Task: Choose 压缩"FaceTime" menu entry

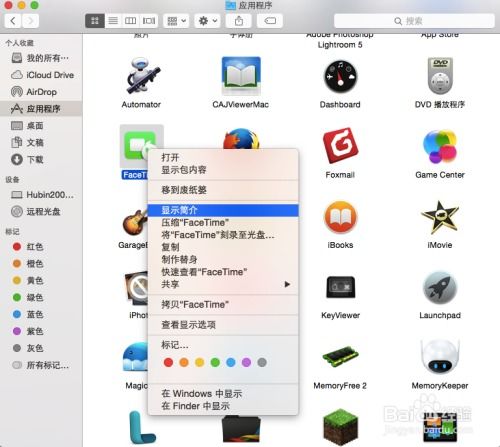Action: 223,222
